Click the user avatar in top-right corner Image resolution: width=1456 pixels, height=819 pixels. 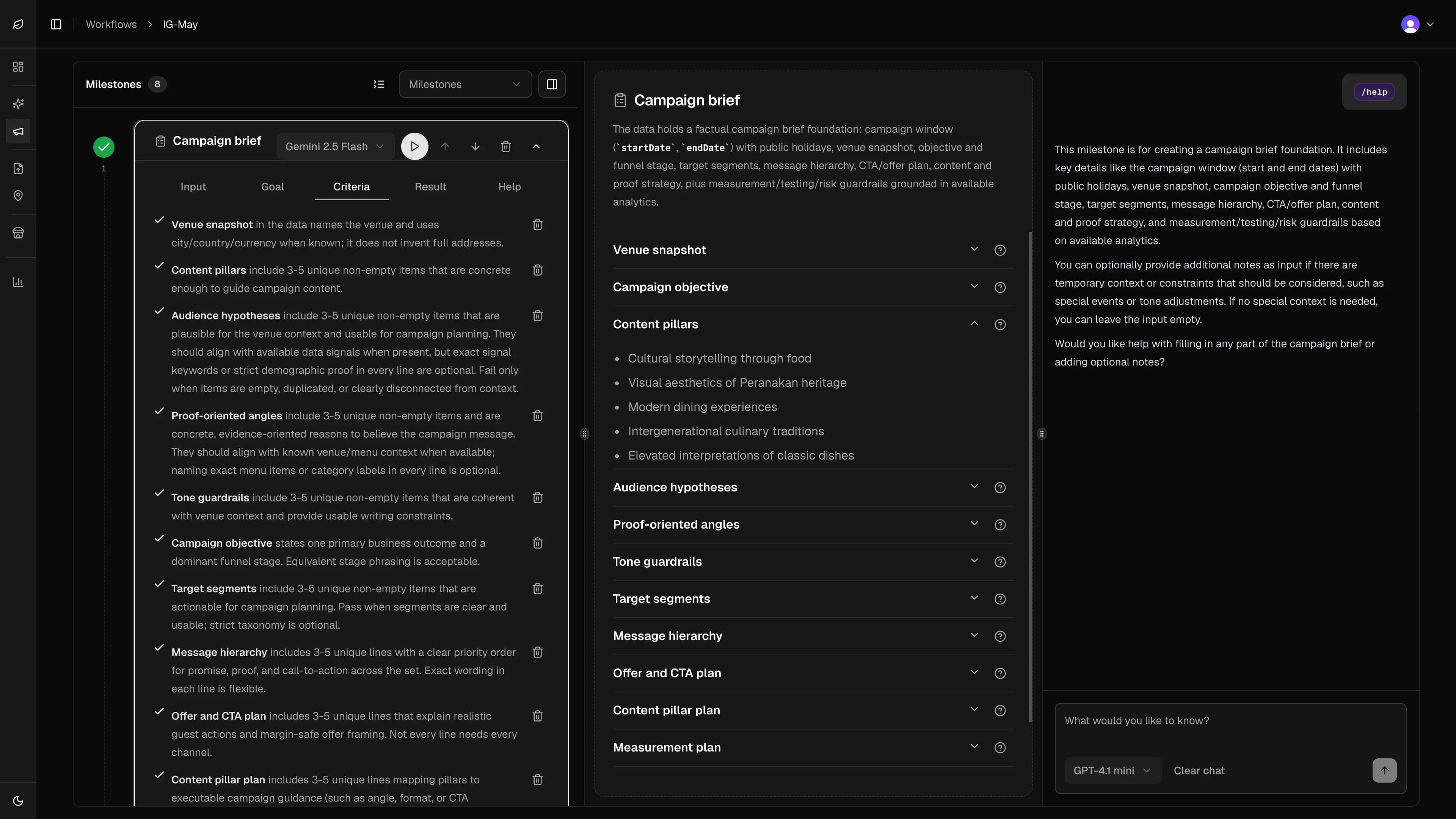click(1410, 24)
